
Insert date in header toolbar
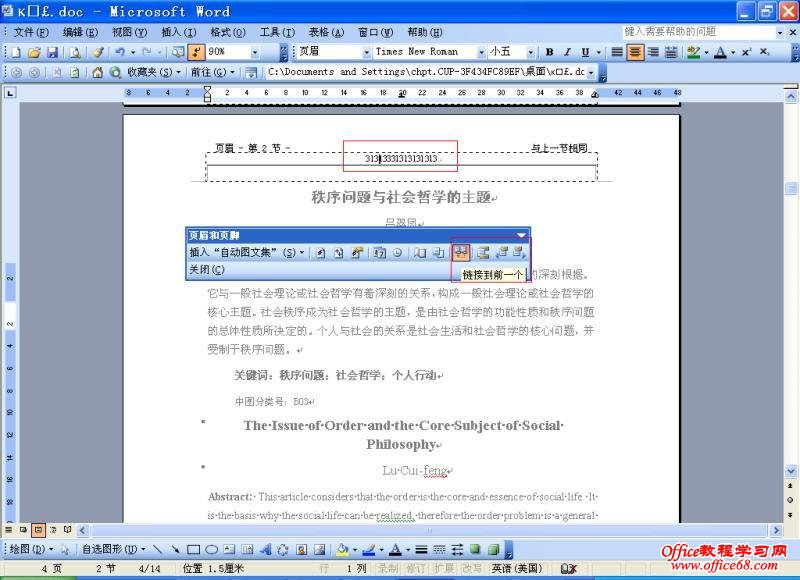tap(379, 253)
